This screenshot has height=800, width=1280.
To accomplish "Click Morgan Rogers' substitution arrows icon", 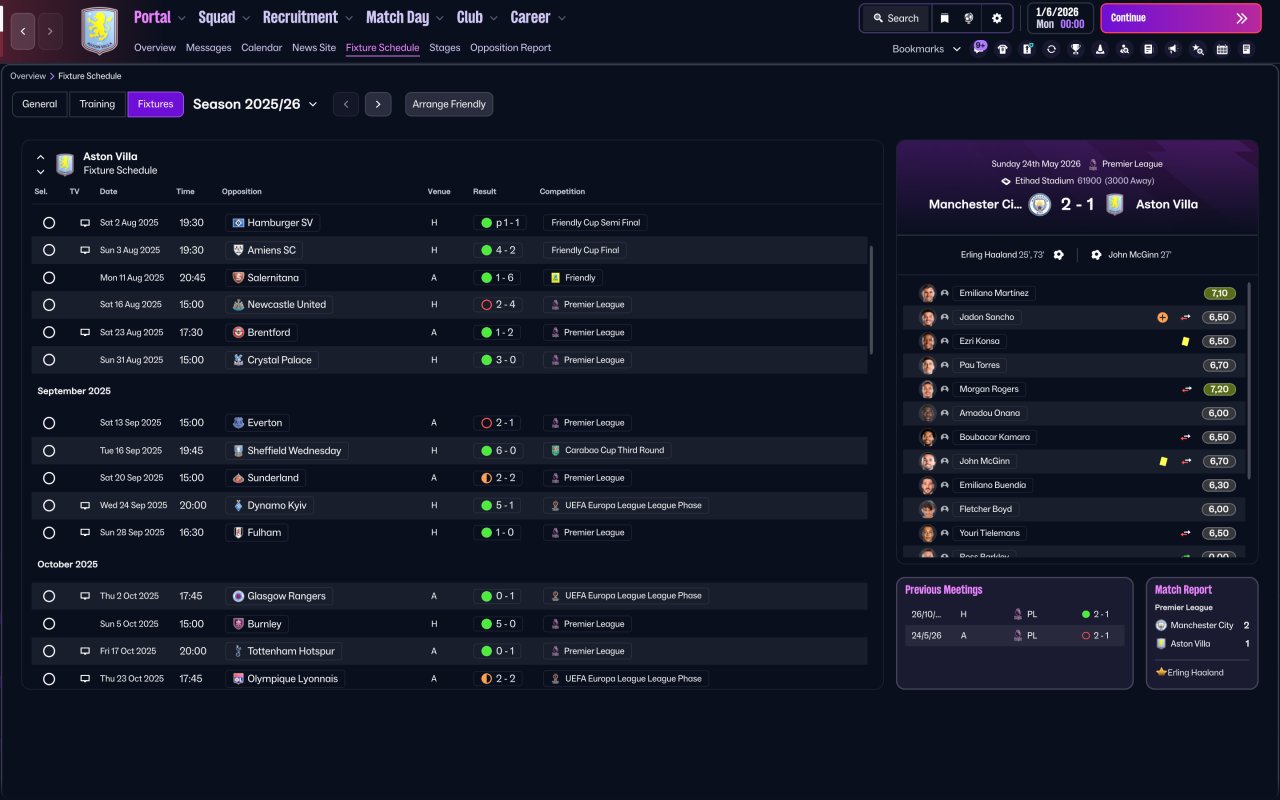I will pyautogui.click(x=1186, y=389).
